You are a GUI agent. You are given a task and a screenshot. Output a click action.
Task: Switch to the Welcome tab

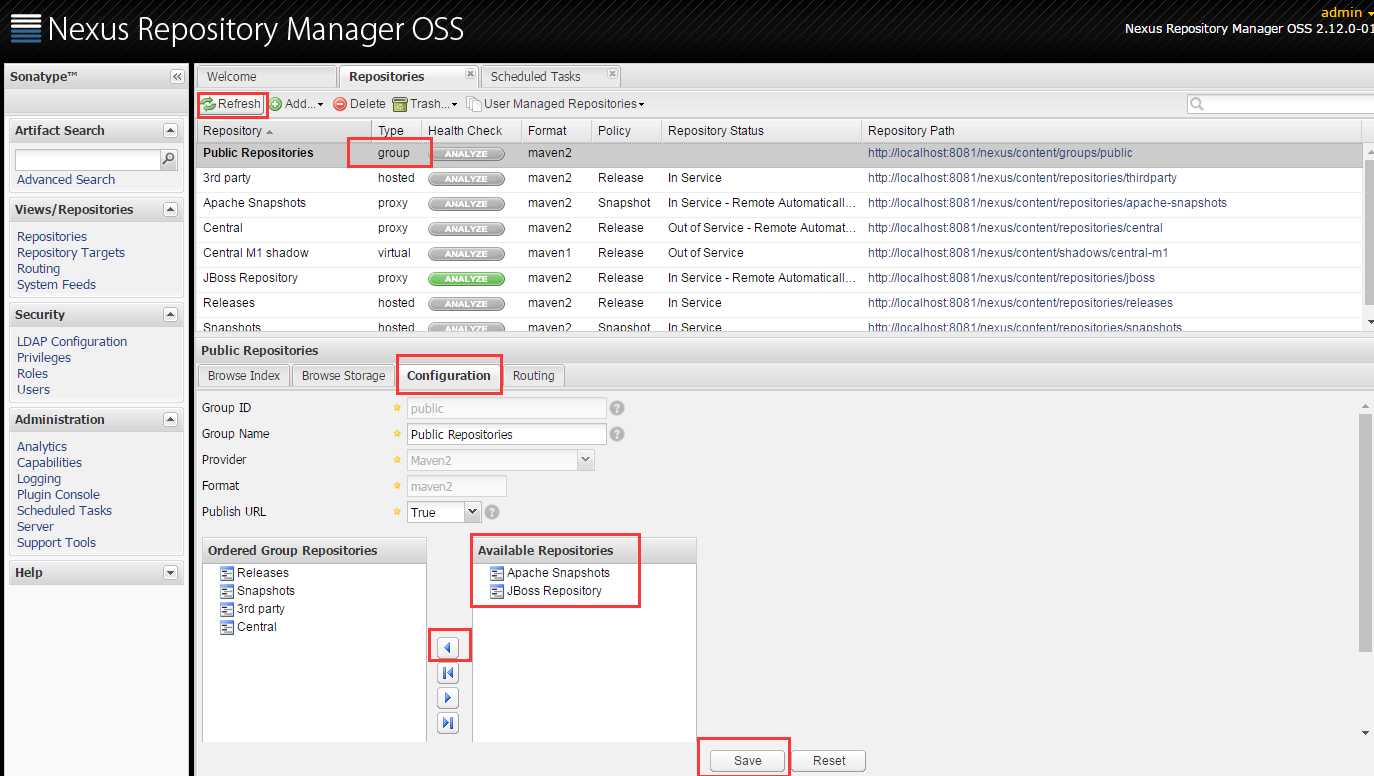(x=266, y=77)
